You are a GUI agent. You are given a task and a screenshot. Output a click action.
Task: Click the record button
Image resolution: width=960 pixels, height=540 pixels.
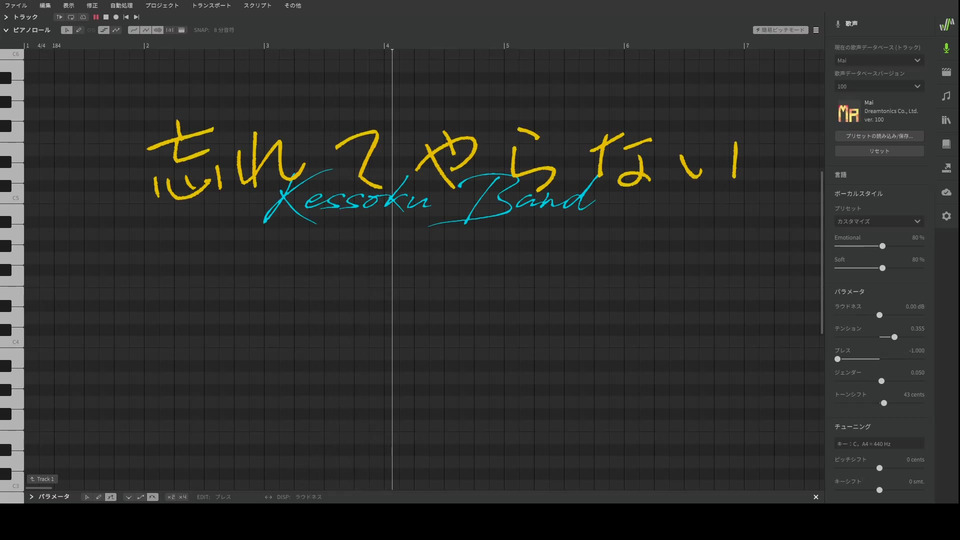tap(116, 17)
